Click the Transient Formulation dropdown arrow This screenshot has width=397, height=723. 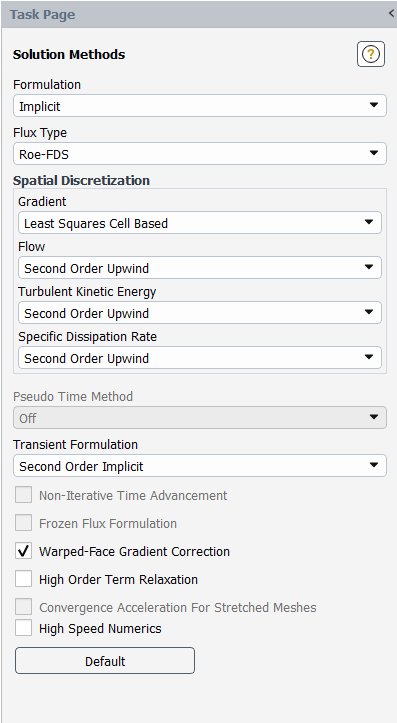tap(374, 465)
